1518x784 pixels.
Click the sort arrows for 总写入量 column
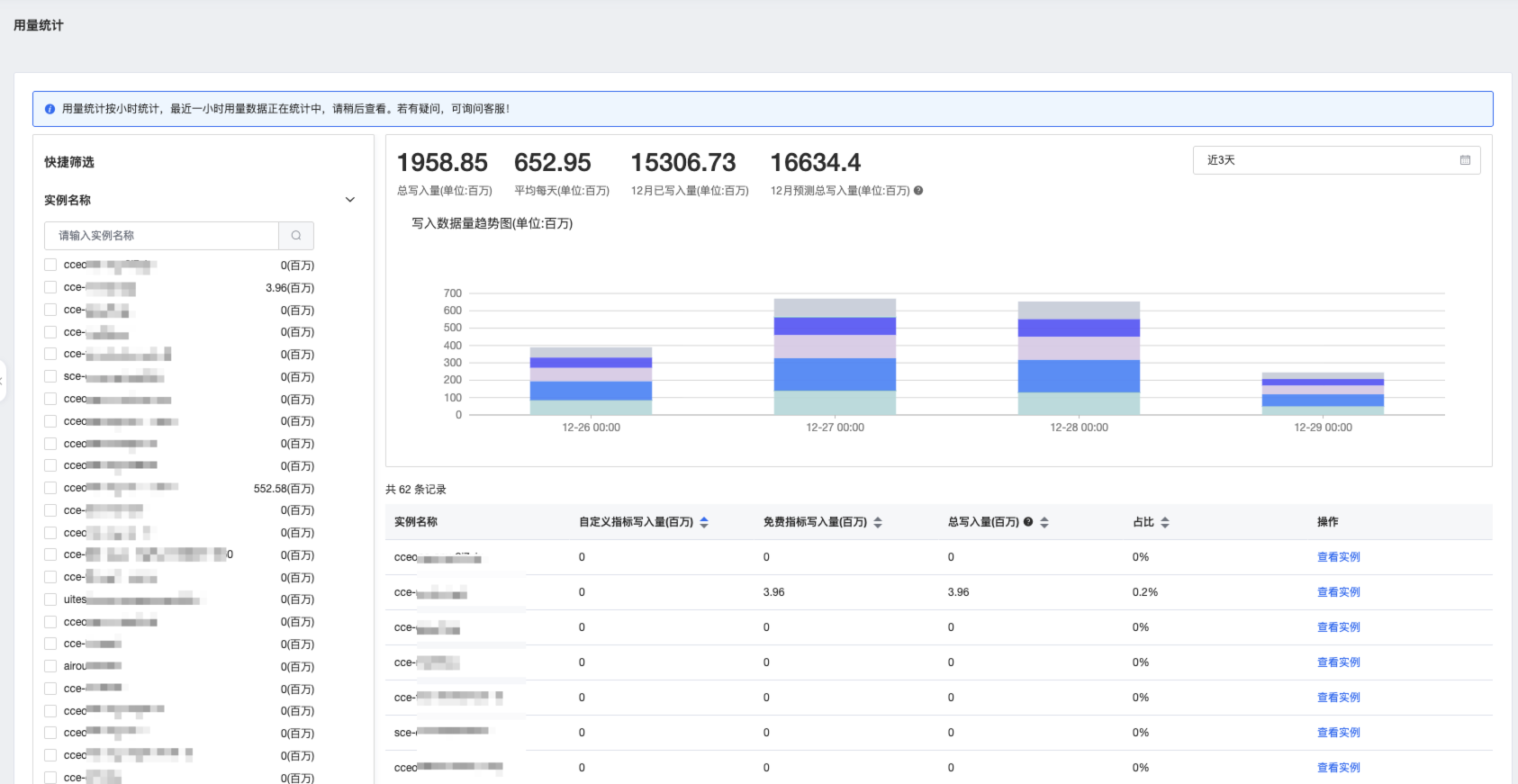1044,522
